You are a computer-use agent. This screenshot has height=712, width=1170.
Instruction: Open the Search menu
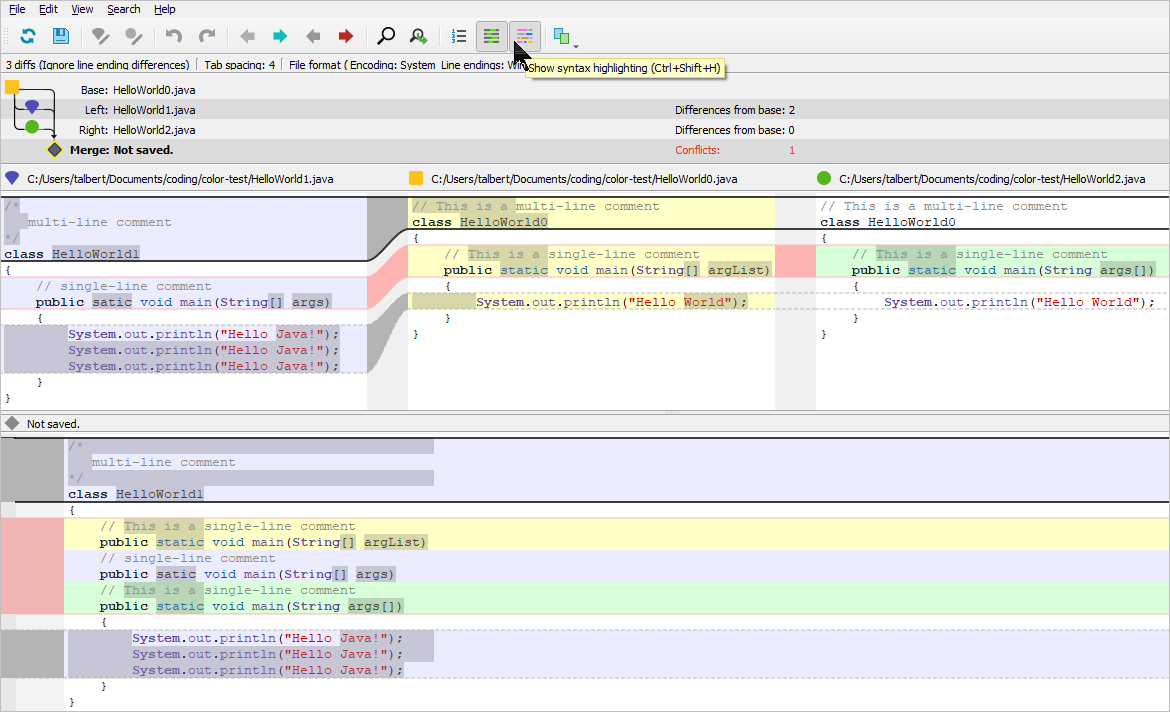(123, 9)
